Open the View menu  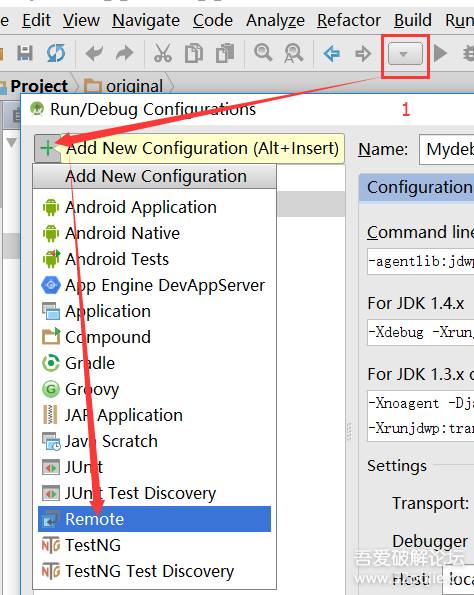click(81, 20)
